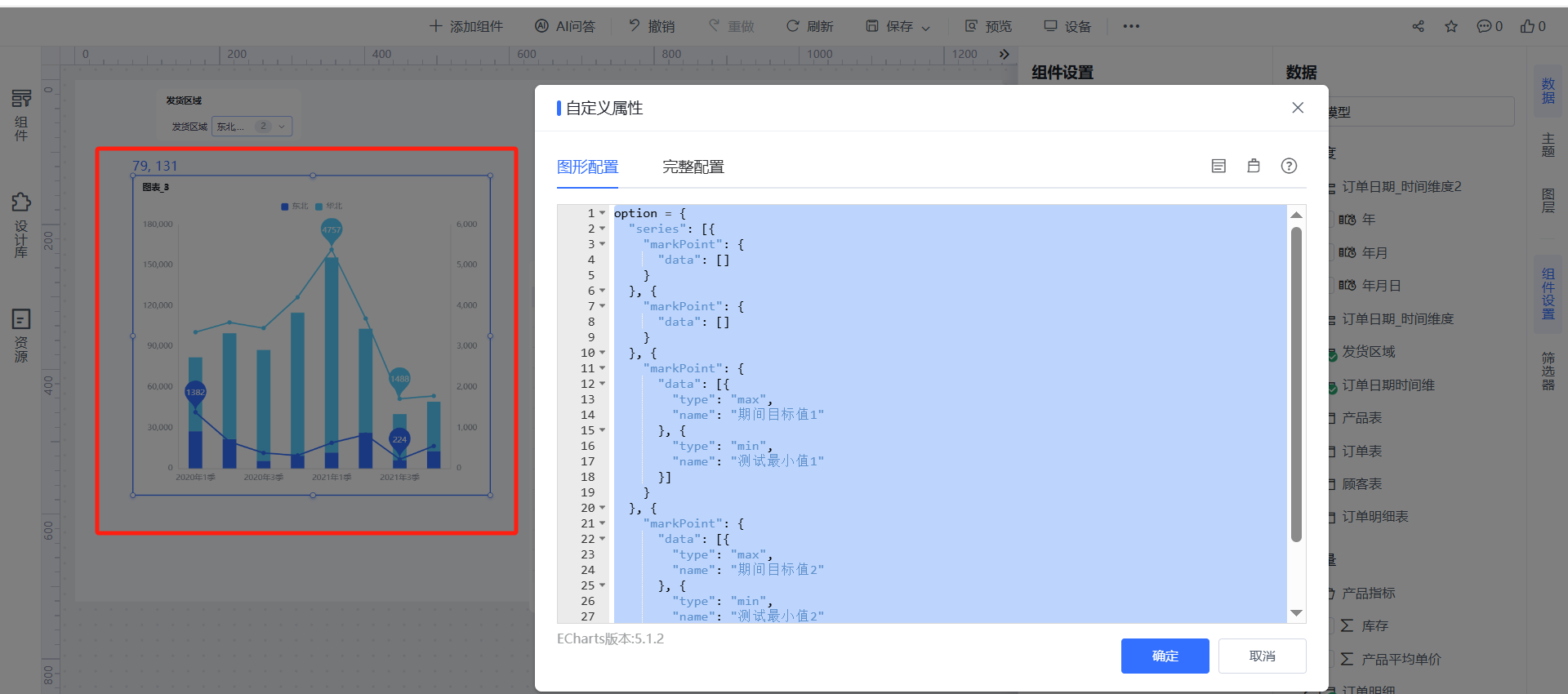
Task: Click the format code icon in dialog
Action: [x=1218, y=166]
